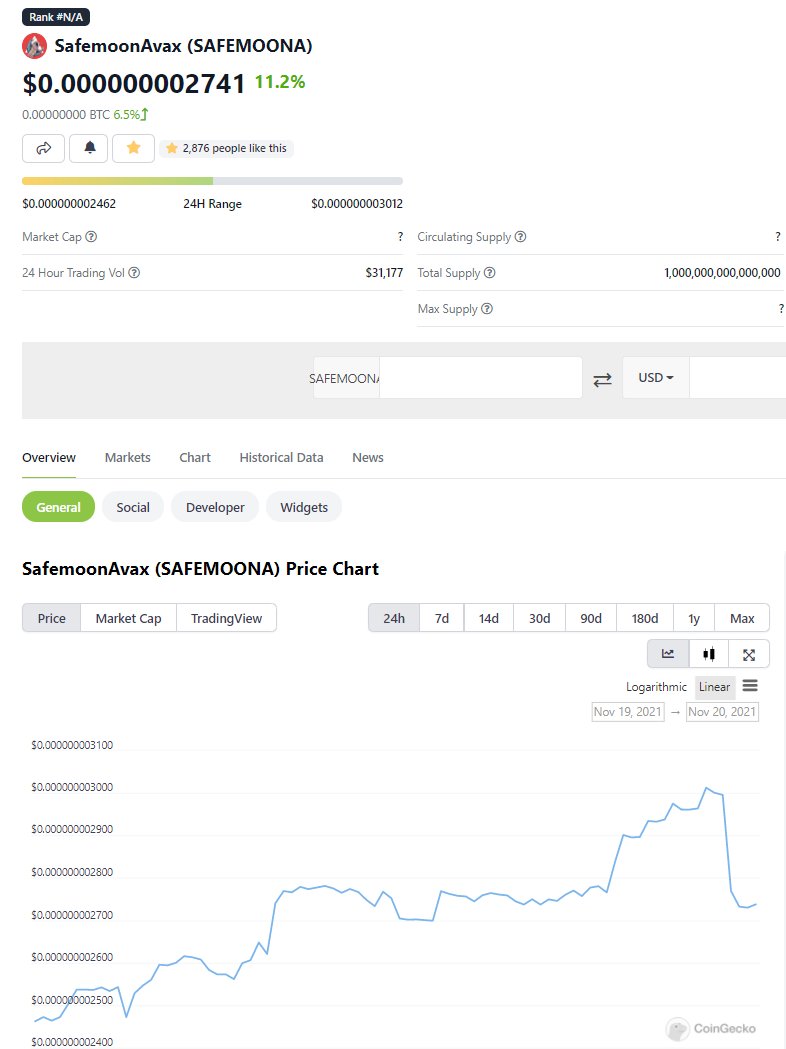786x1049 pixels.
Task: Click the $0.000000002741 price
Action: pos(134,84)
